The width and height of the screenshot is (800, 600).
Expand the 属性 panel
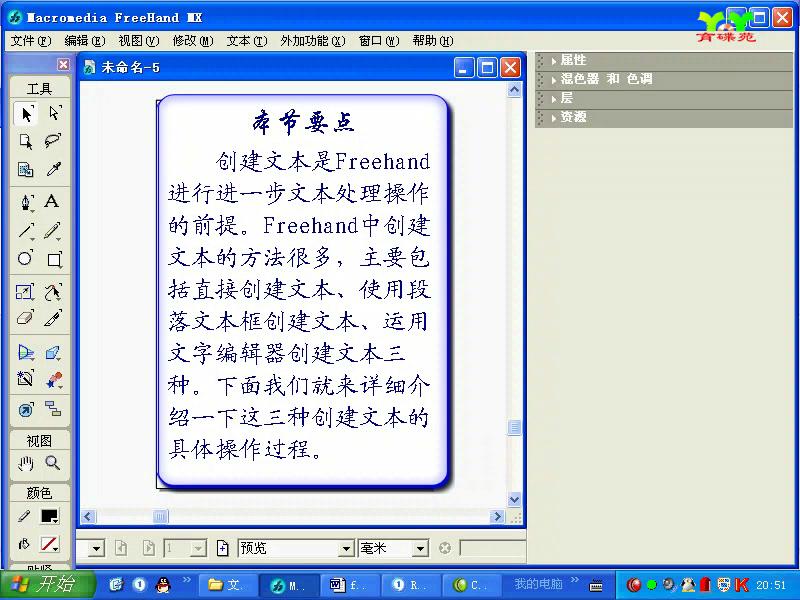click(x=663, y=61)
